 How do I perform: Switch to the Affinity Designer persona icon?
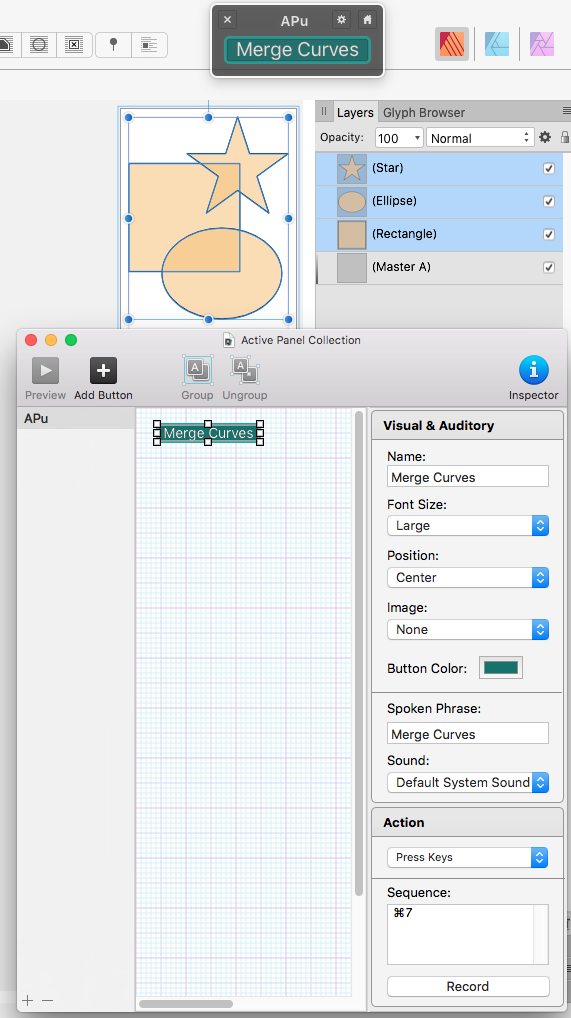[x=496, y=45]
